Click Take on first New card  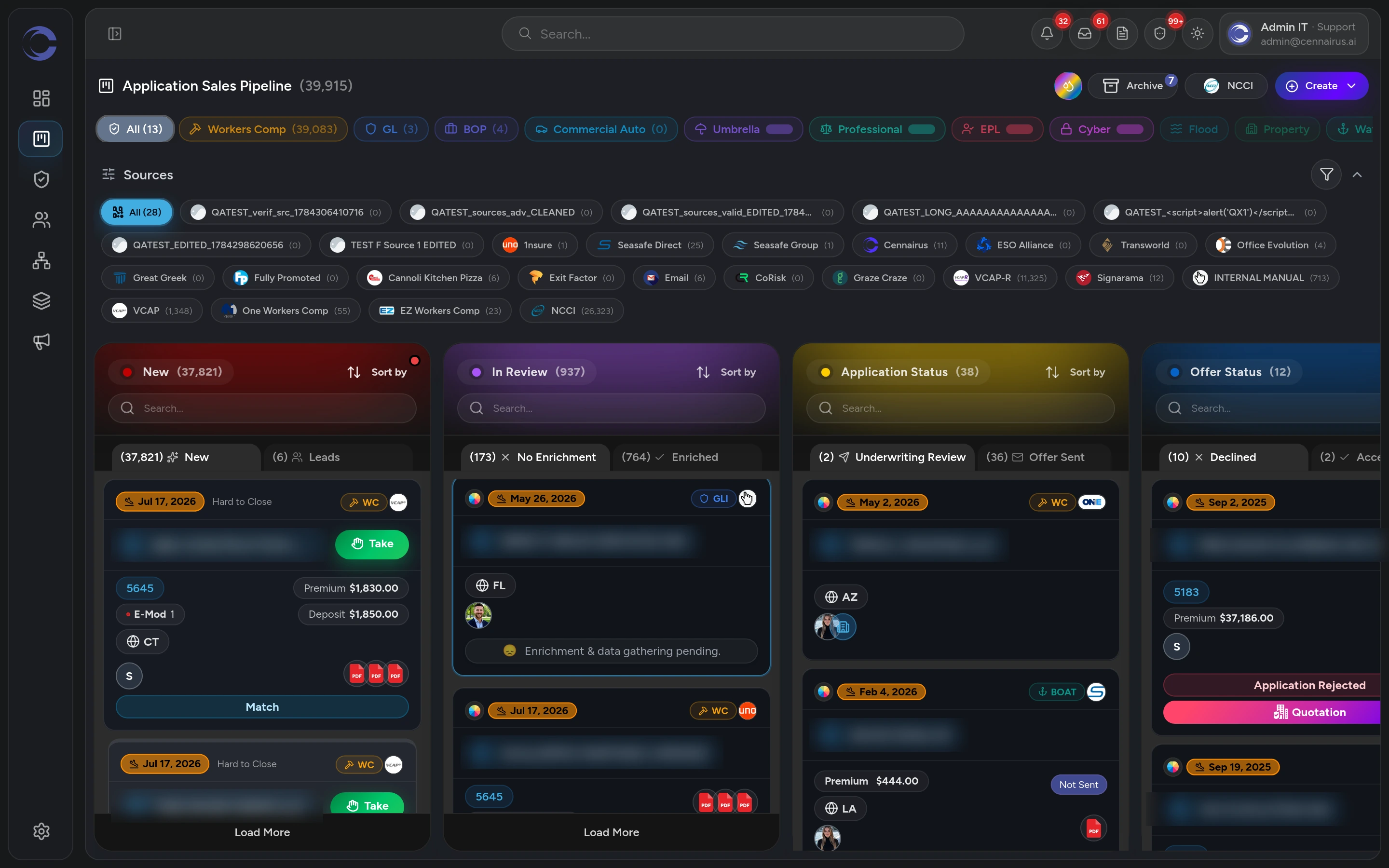[372, 543]
